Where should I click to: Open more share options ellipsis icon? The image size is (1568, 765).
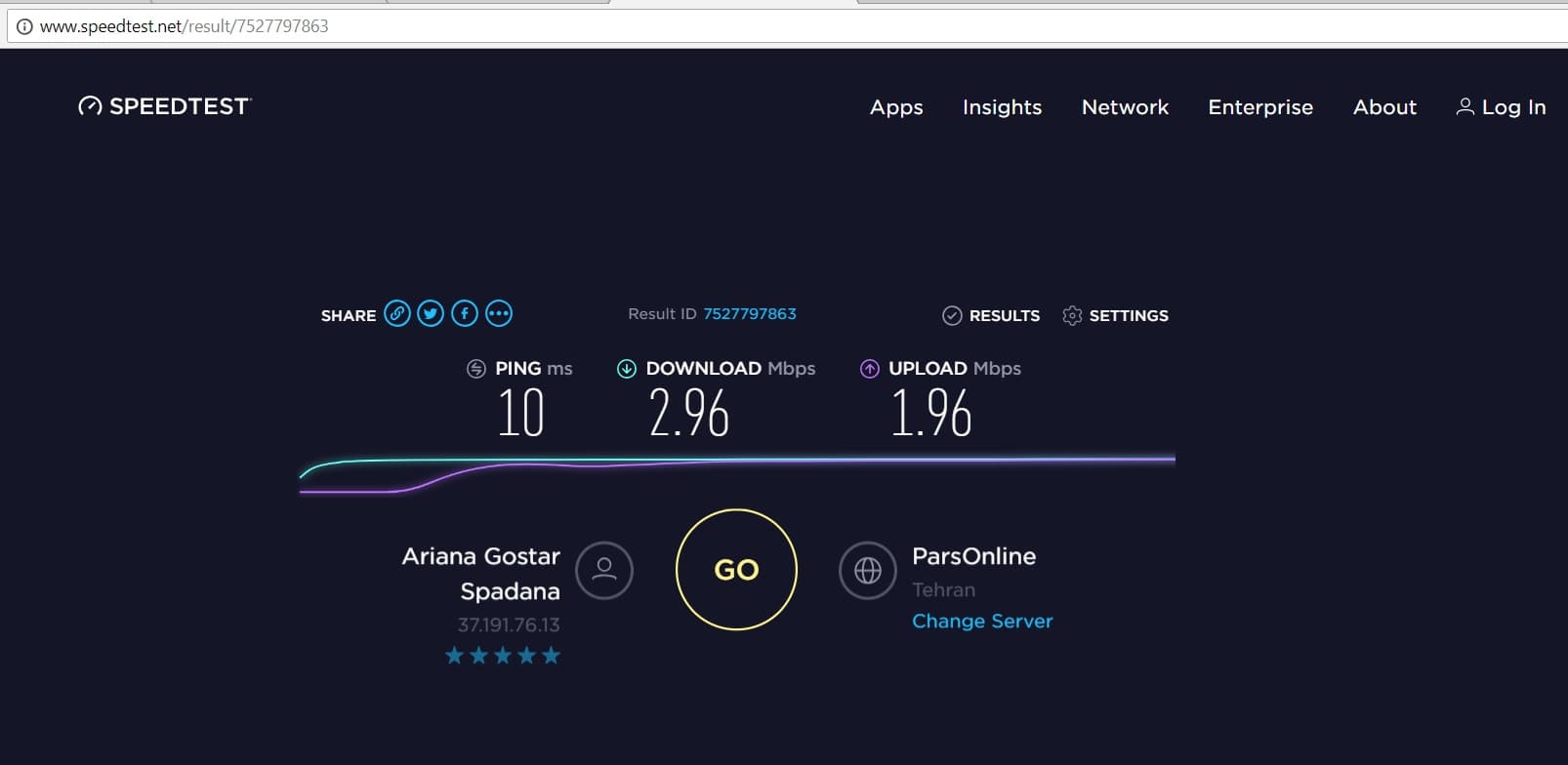click(x=499, y=313)
